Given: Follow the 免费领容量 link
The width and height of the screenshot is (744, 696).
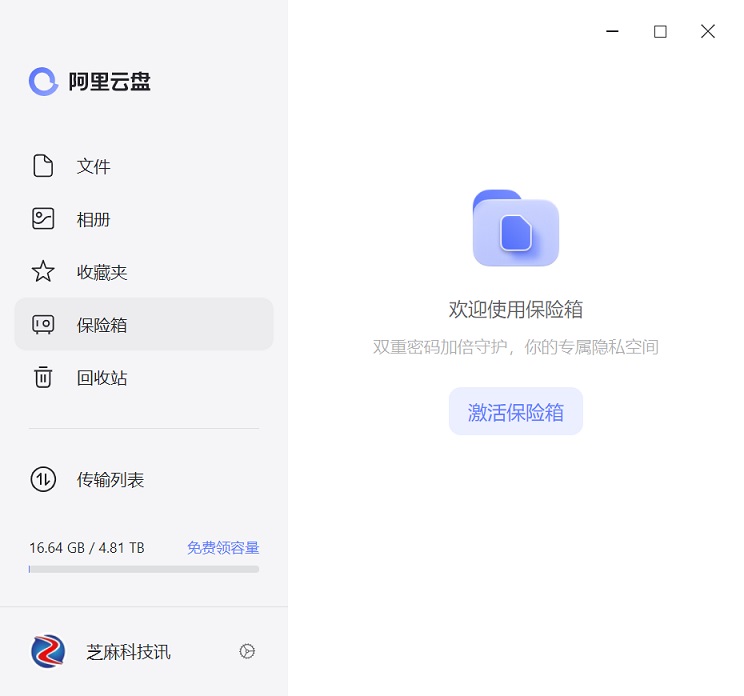Looking at the screenshot, I should pyautogui.click(x=223, y=548).
